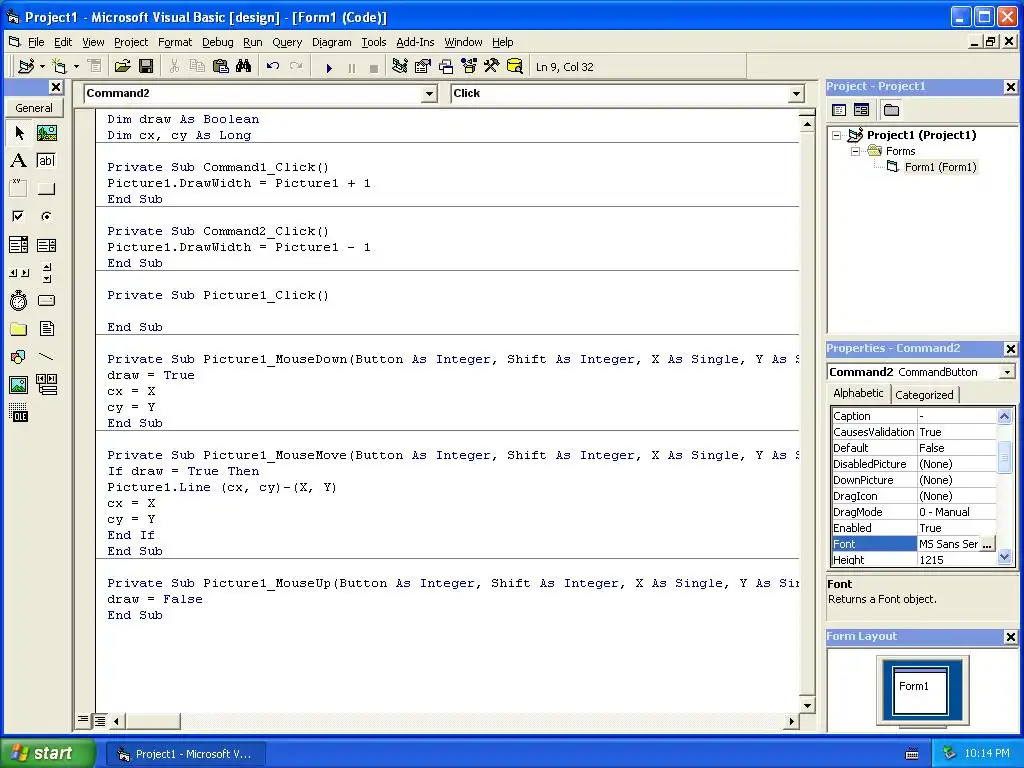This screenshot has height=768, width=1024.
Task: Click View Code icon in Project panel
Action: click(x=839, y=110)
